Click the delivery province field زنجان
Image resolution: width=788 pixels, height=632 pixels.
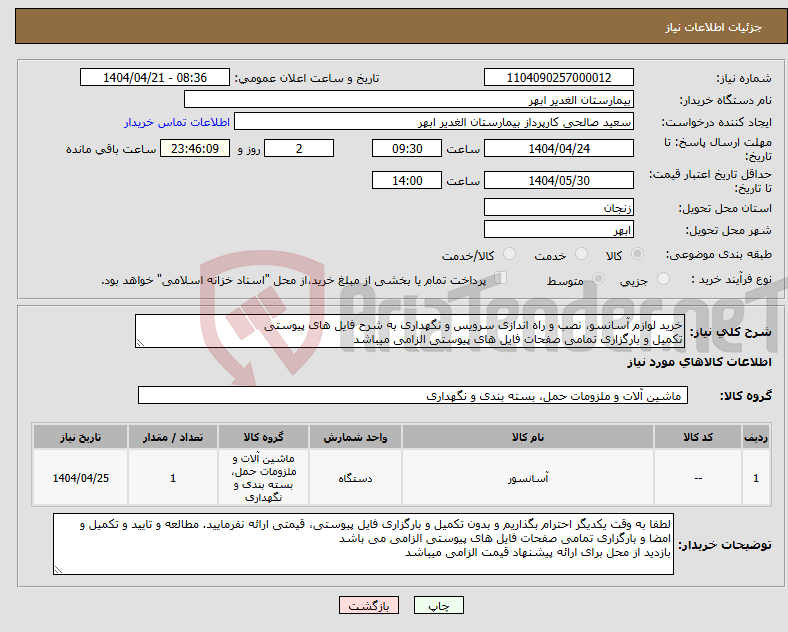559,207
